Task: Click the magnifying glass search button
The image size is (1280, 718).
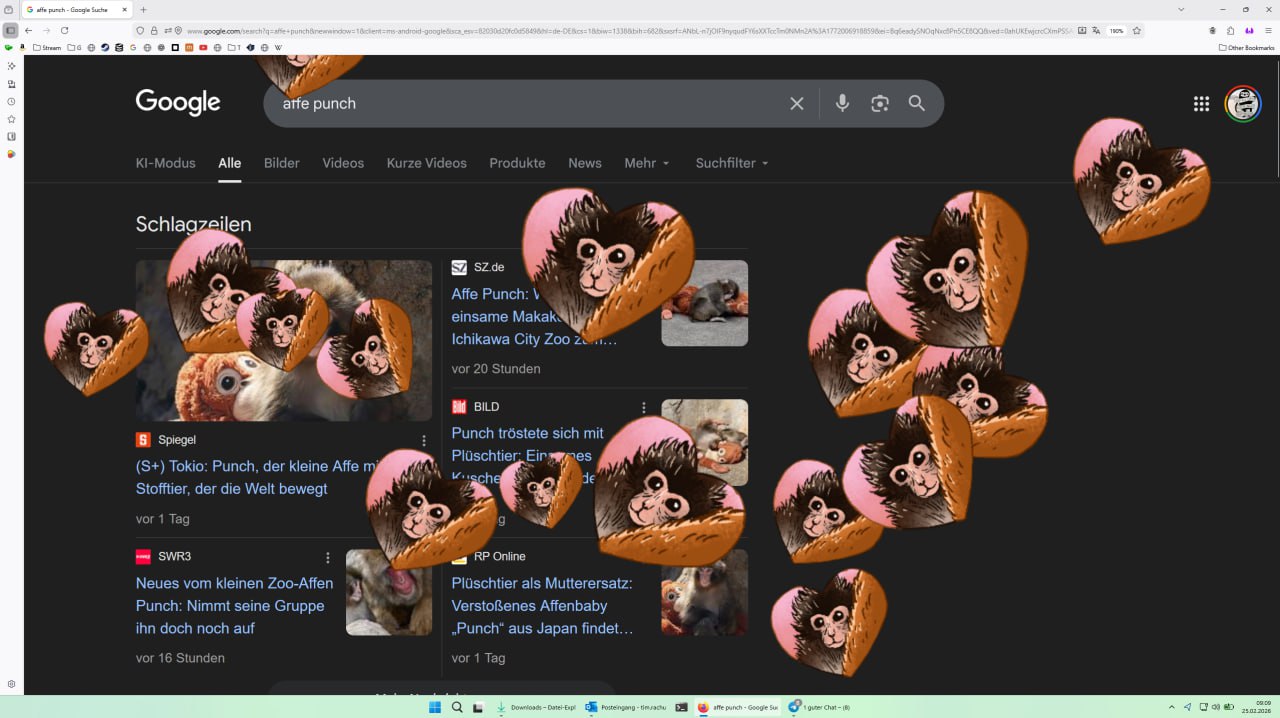Action: (x=916, y=103)
